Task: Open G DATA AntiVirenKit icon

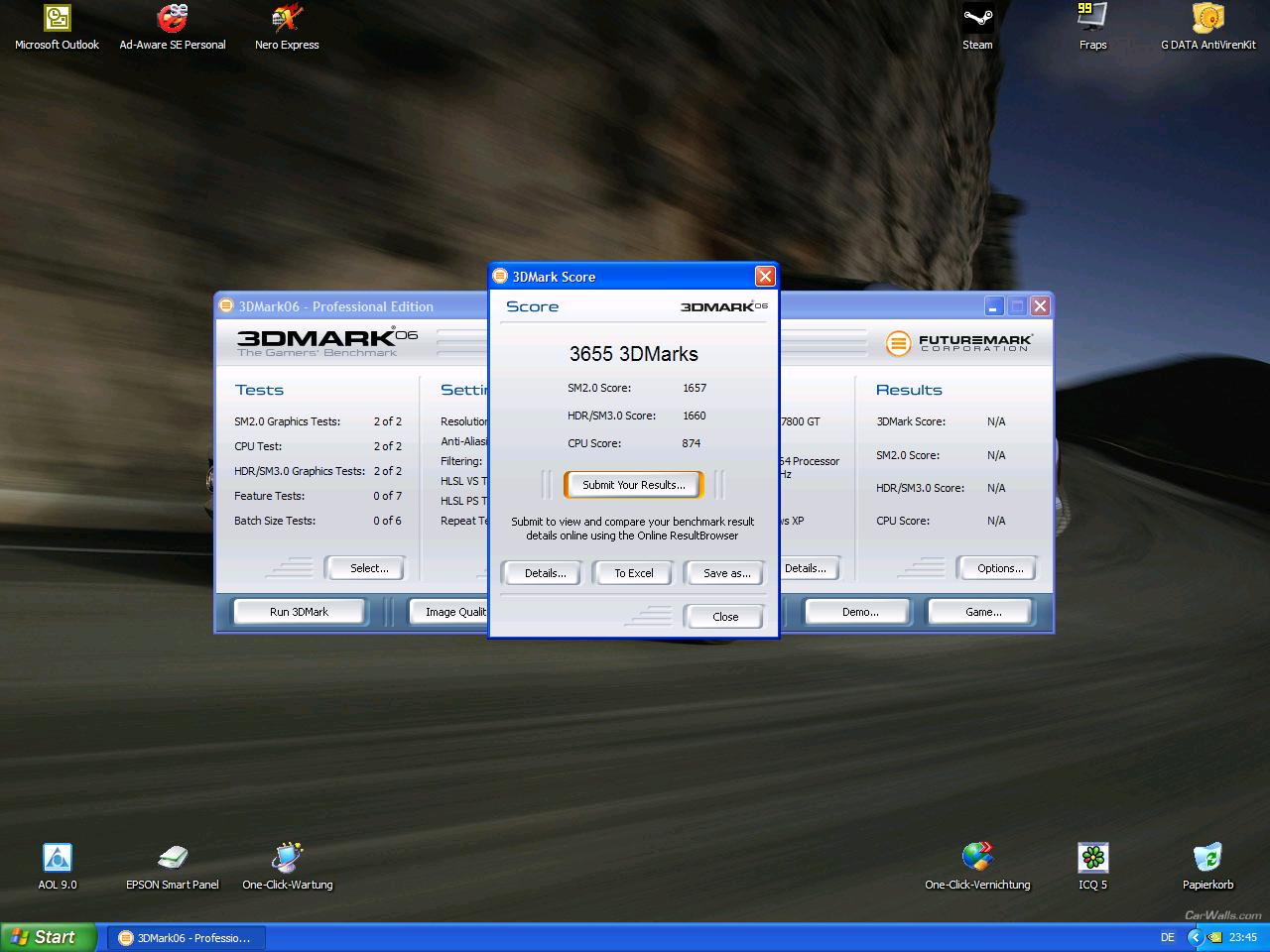Action: (1207, 28)
